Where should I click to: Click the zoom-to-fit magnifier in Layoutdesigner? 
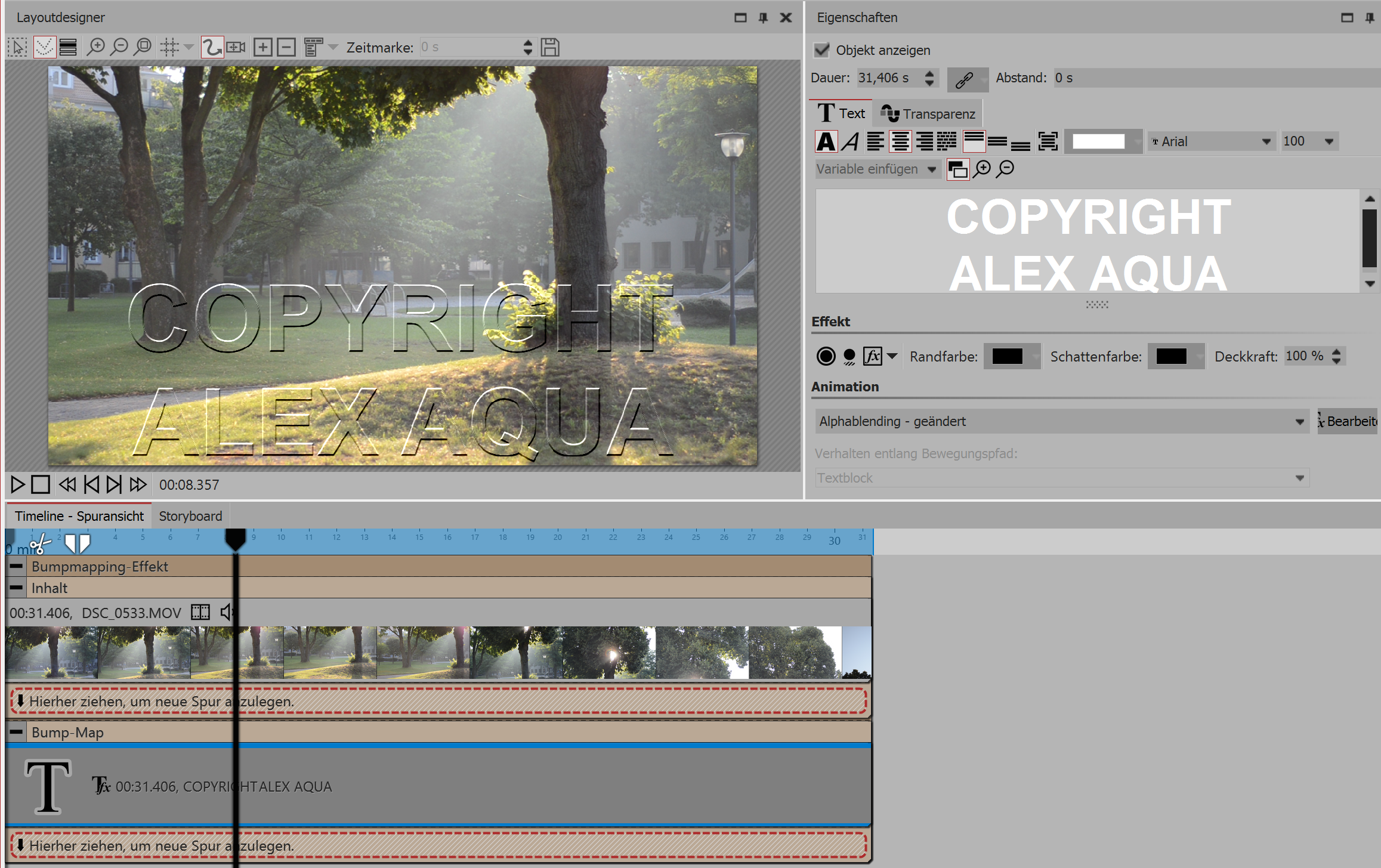(x=143, y=47)
